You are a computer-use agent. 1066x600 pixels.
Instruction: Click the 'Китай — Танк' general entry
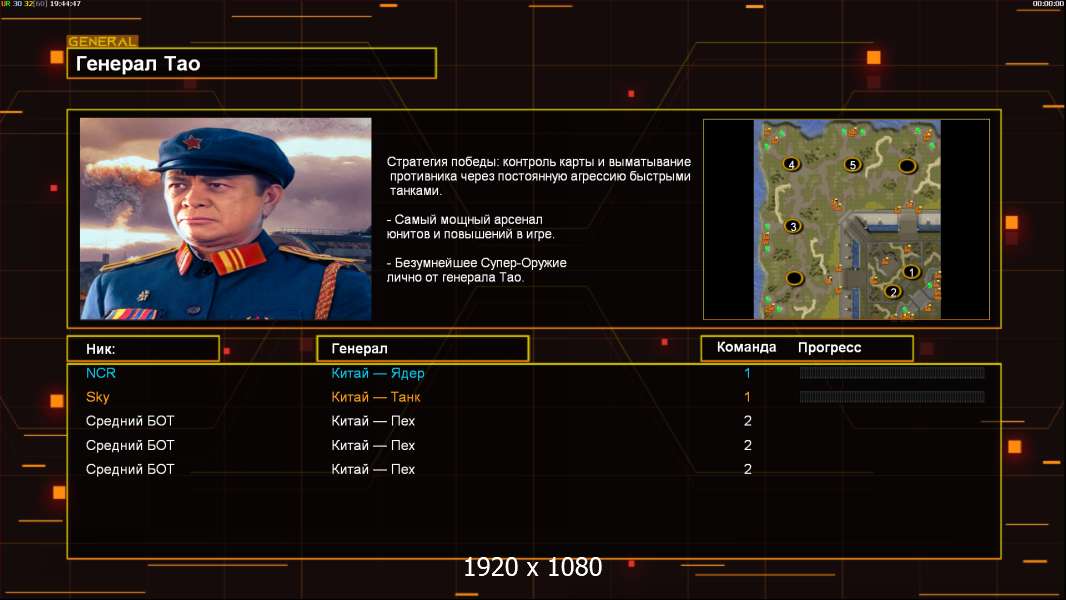375,397
